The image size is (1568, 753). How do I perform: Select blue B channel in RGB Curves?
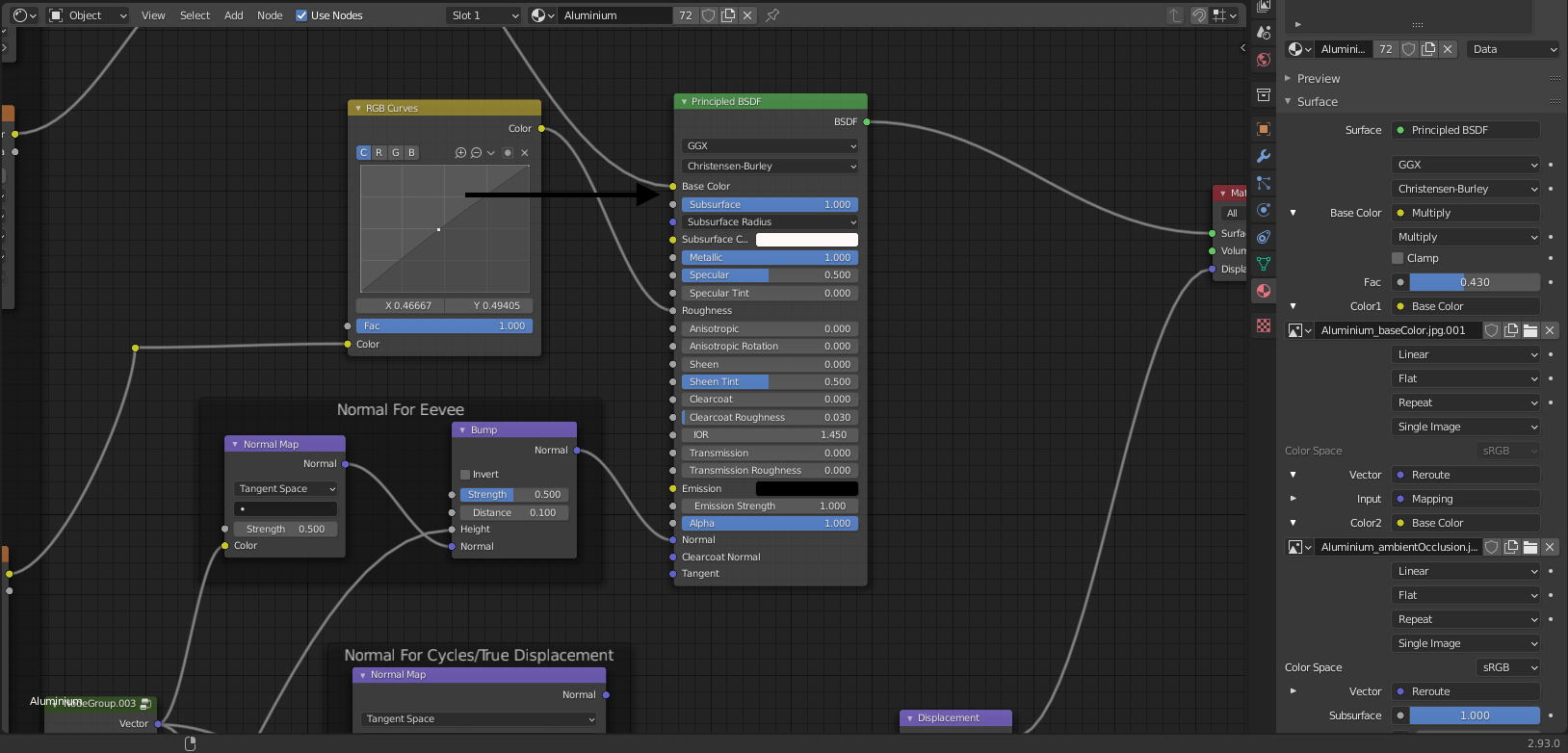[412, 153]
